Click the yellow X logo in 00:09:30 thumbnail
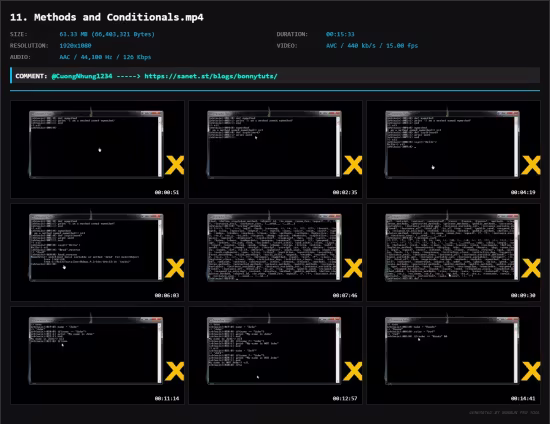Image resolution: width=550 pixels, height=424 pixels. [531, 268]
